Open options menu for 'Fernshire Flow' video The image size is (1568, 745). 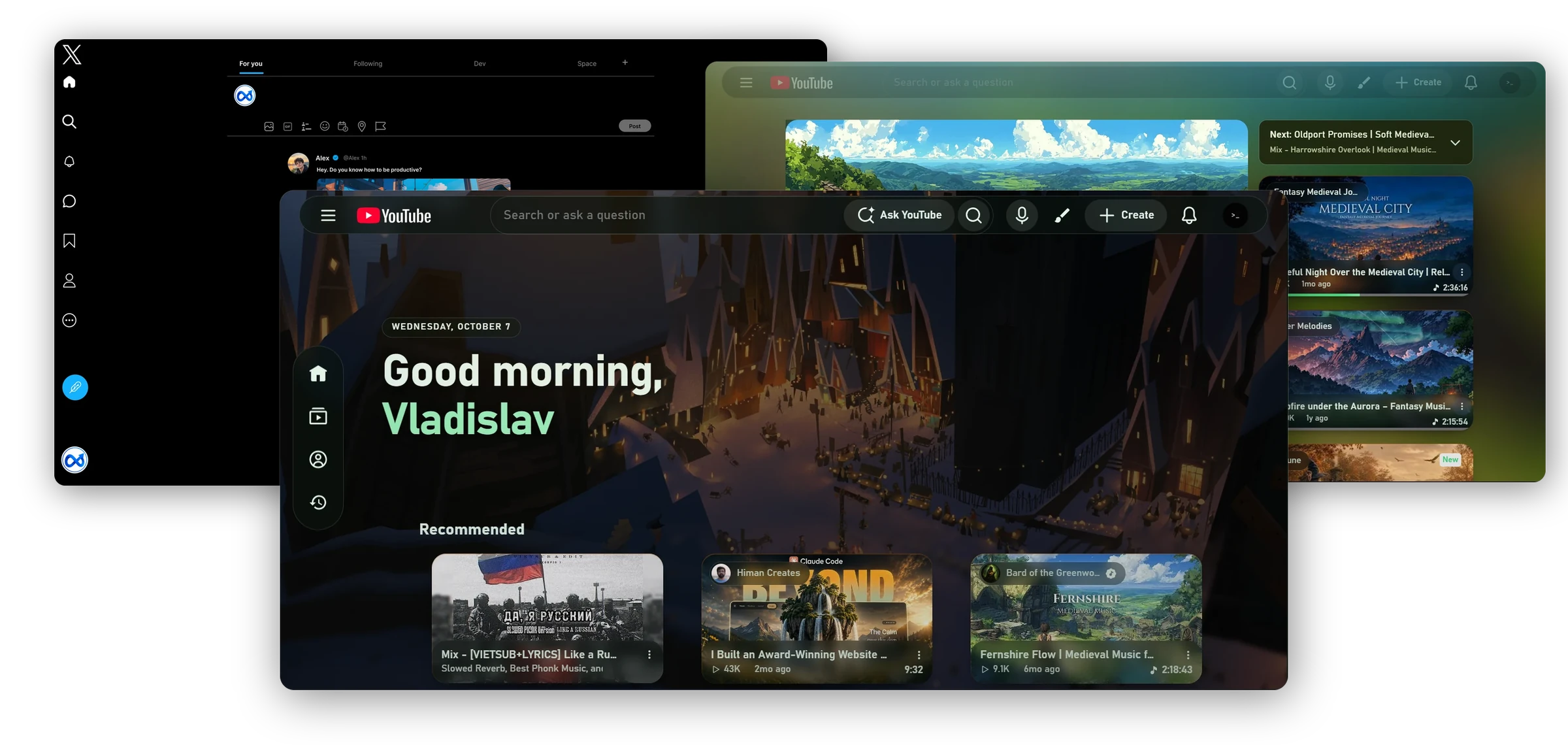1188,654
